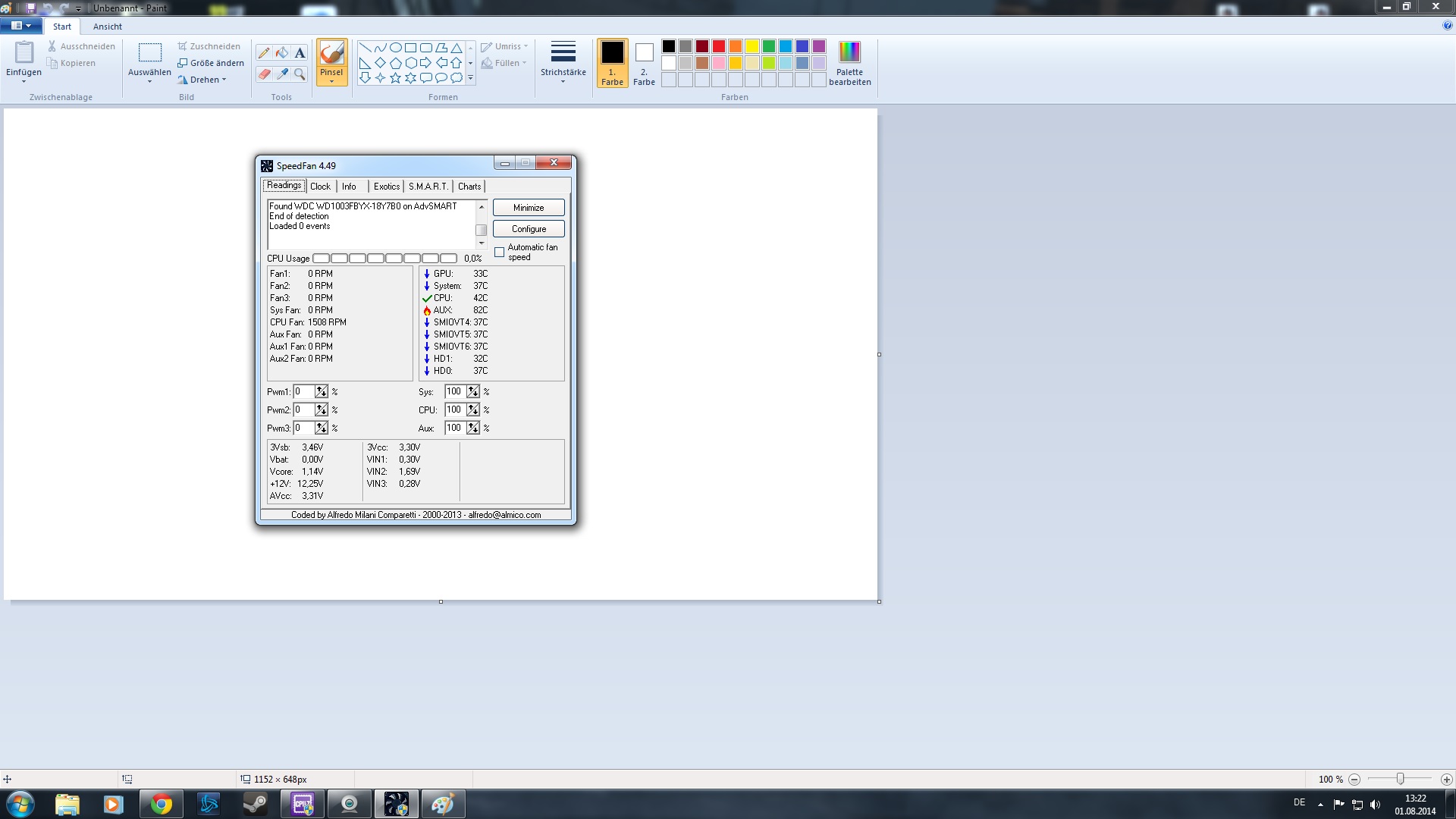Click the volume speaker tray icon
Screen dimensions: 1456x819
tap(1376, 805)
